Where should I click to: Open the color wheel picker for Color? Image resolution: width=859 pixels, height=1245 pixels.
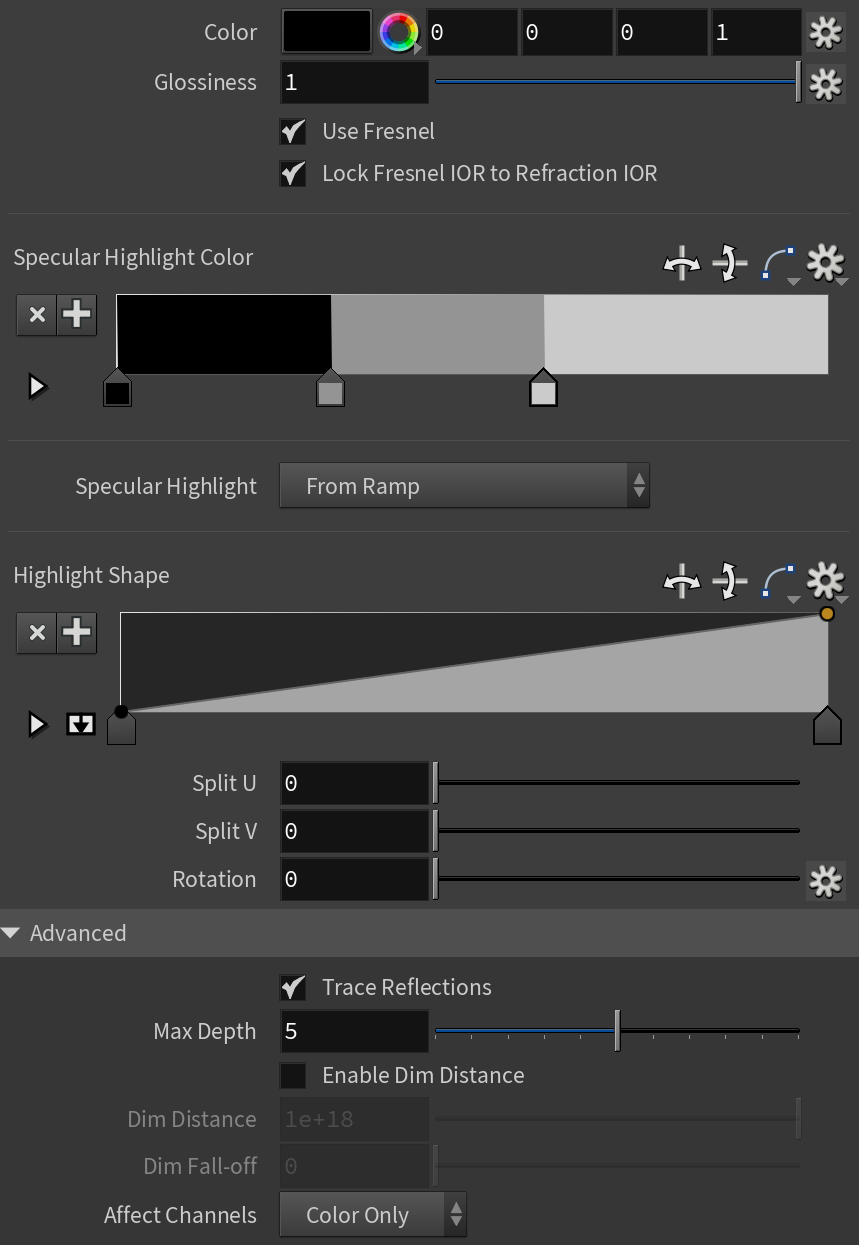[399, 33]
